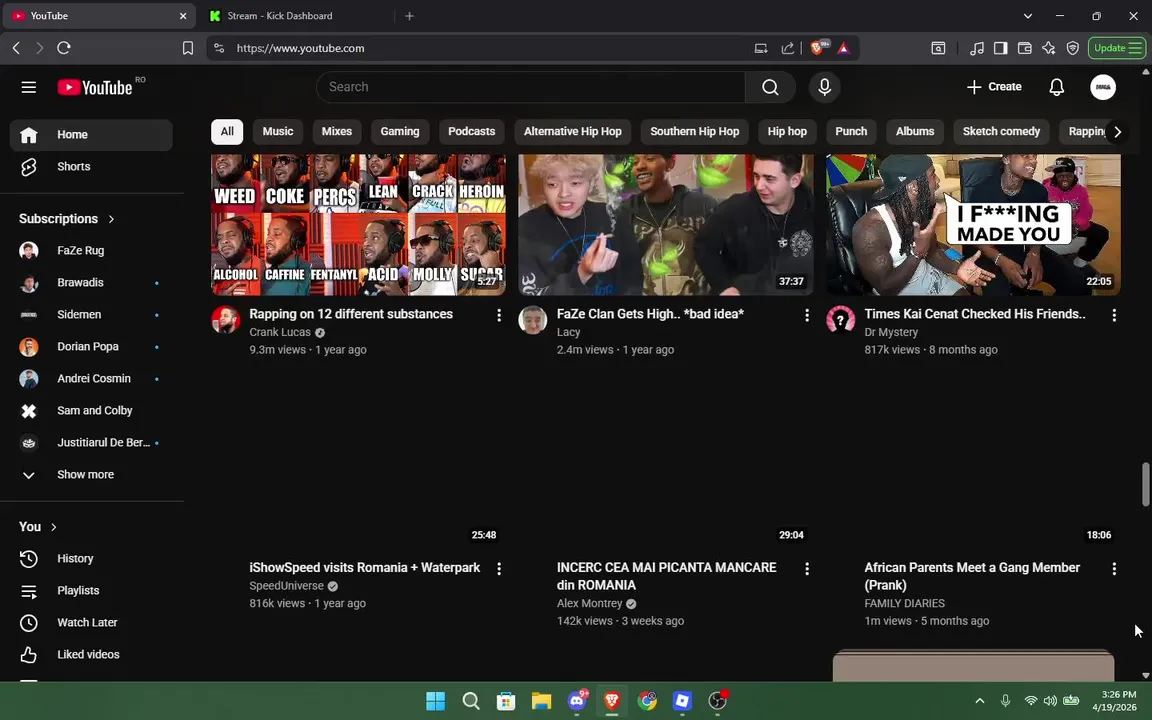The width and height of the screenshot is (1152, 720).
Task: Select the Alternative Hip Hop chip
Action: (572, 132)
